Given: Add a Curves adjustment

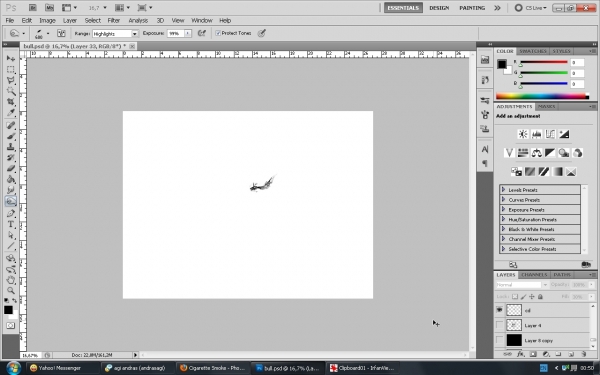Looking at the screenshot, I should point(550,134).
